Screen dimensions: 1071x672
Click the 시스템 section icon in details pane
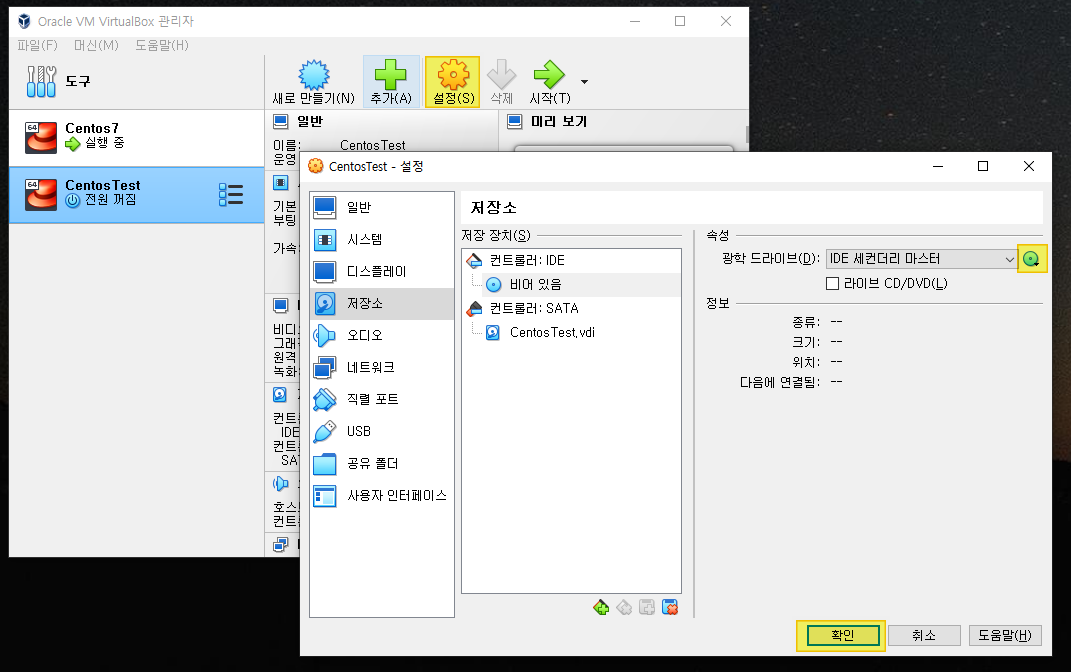pos(281,183)
